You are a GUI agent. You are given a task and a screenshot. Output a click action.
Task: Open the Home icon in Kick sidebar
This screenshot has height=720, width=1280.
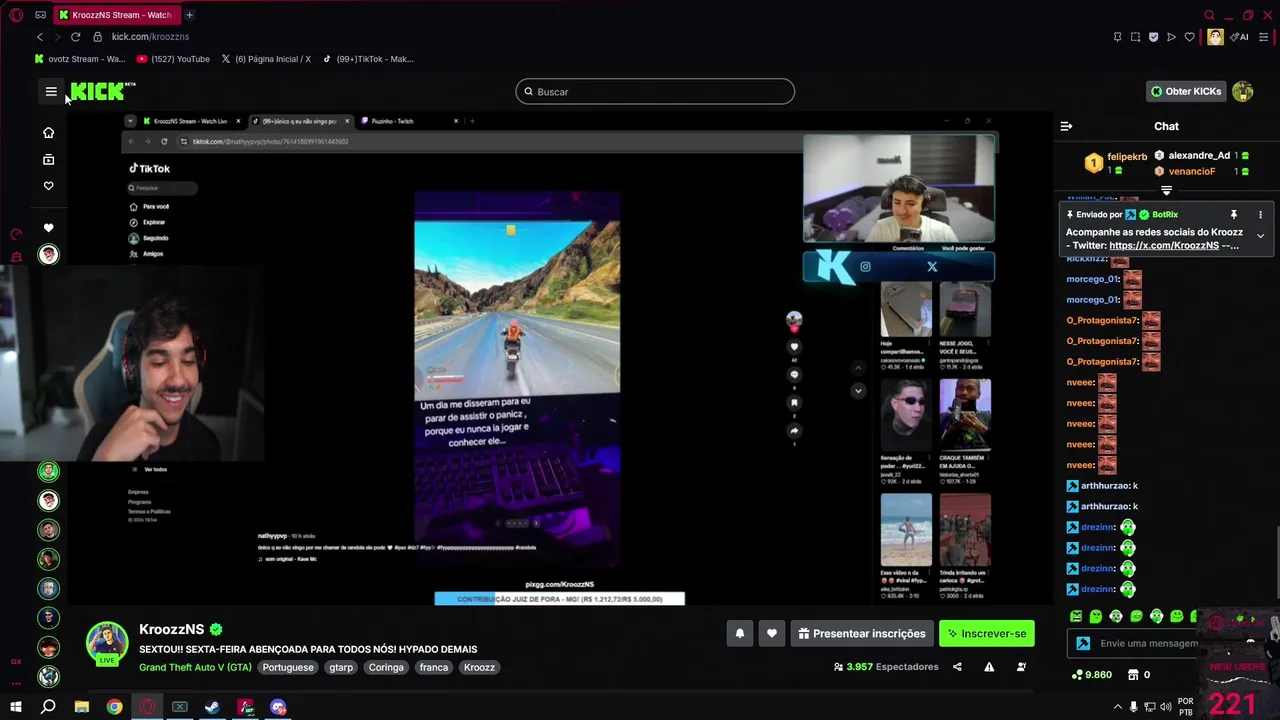(x=48, y=132)
